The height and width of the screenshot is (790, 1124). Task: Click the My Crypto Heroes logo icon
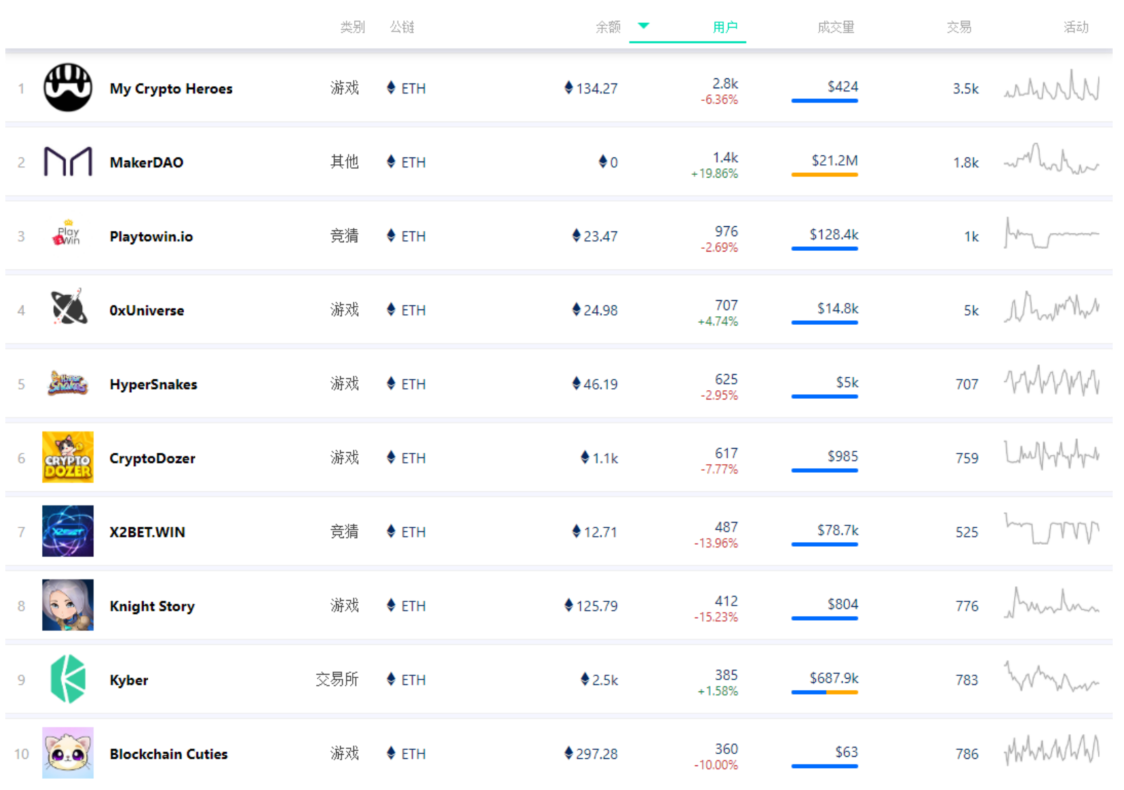click(x=67, y=87)
